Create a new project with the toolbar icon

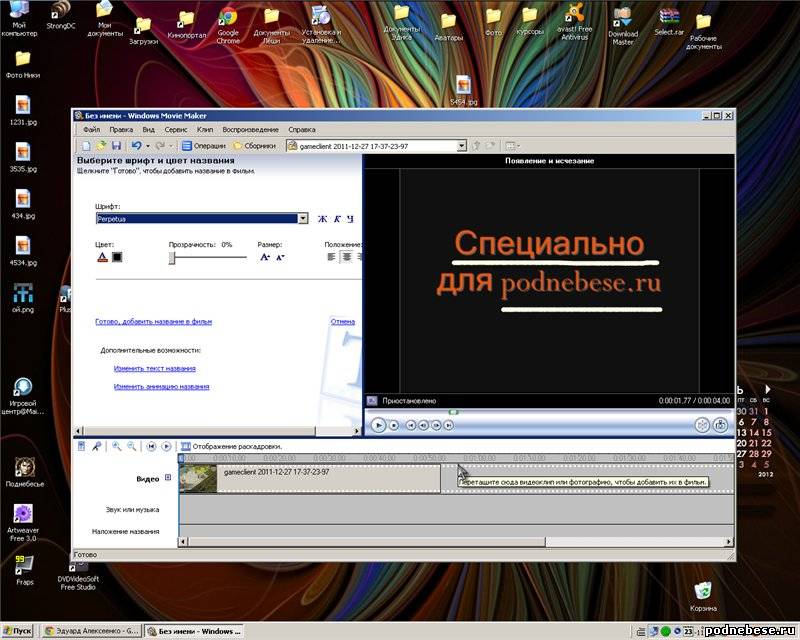pos(86,146)
